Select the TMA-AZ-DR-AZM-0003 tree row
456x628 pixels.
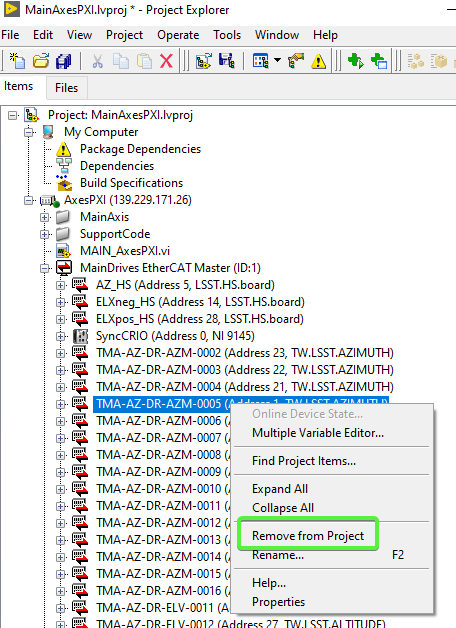pyautogui.click(x=245, y=370)
